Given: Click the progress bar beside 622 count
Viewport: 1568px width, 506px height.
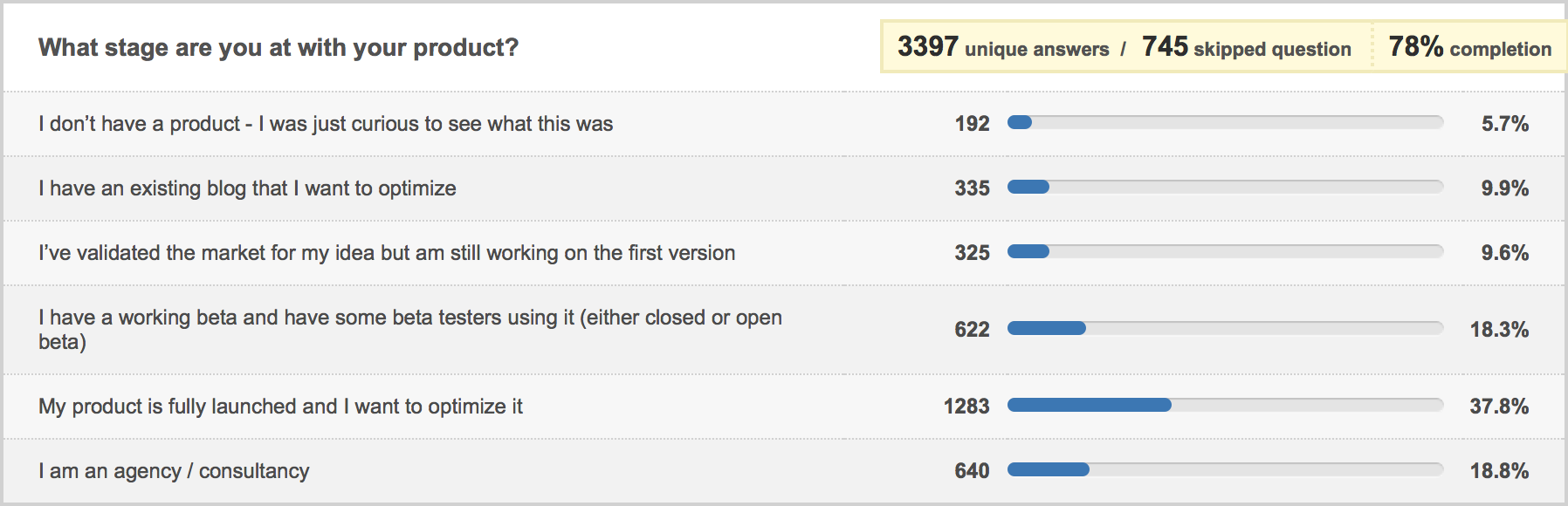Looking at the screenshot, I should tap(1225, 329).
